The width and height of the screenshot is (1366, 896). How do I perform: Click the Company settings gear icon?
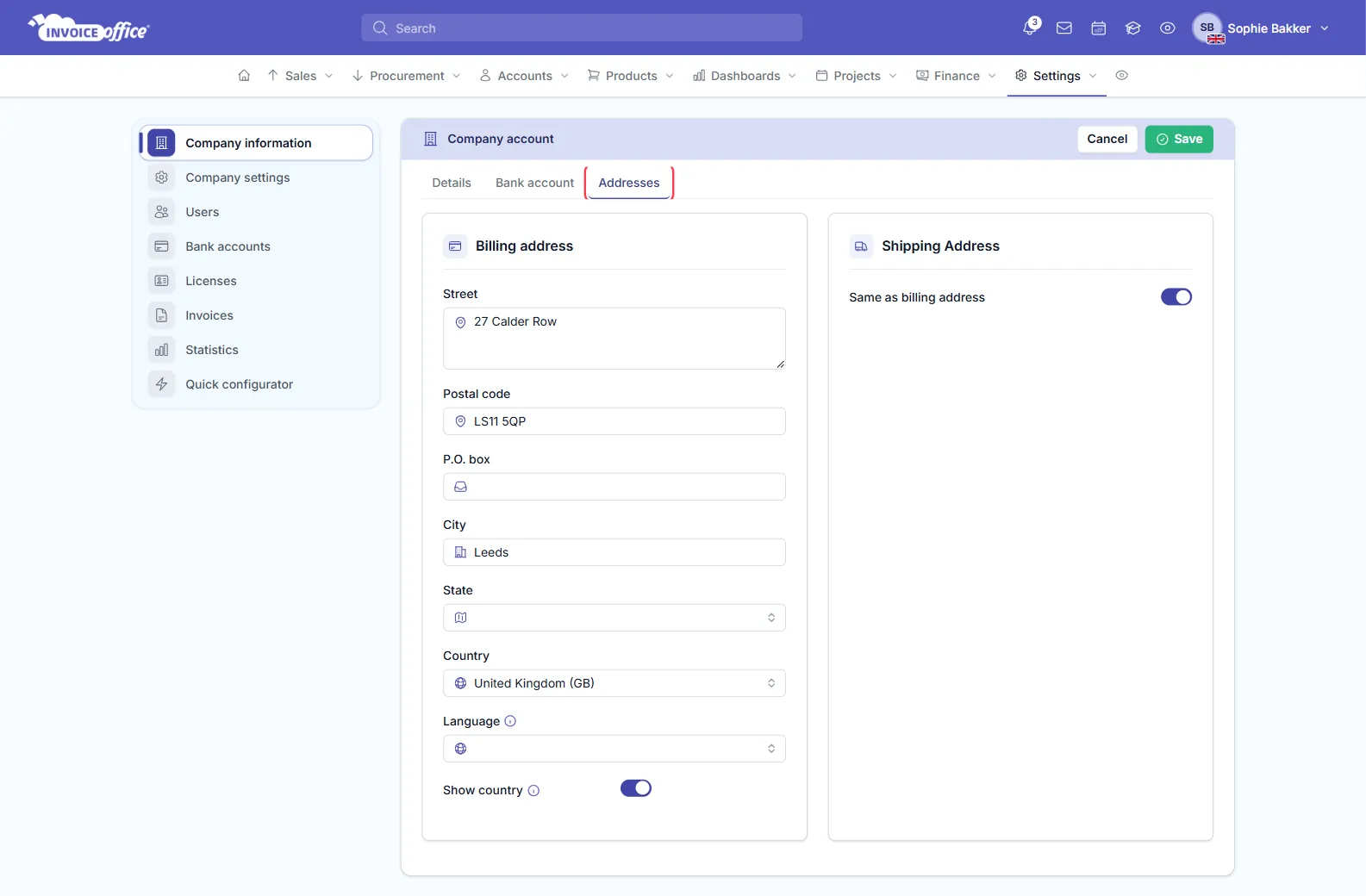pos(161,177)
